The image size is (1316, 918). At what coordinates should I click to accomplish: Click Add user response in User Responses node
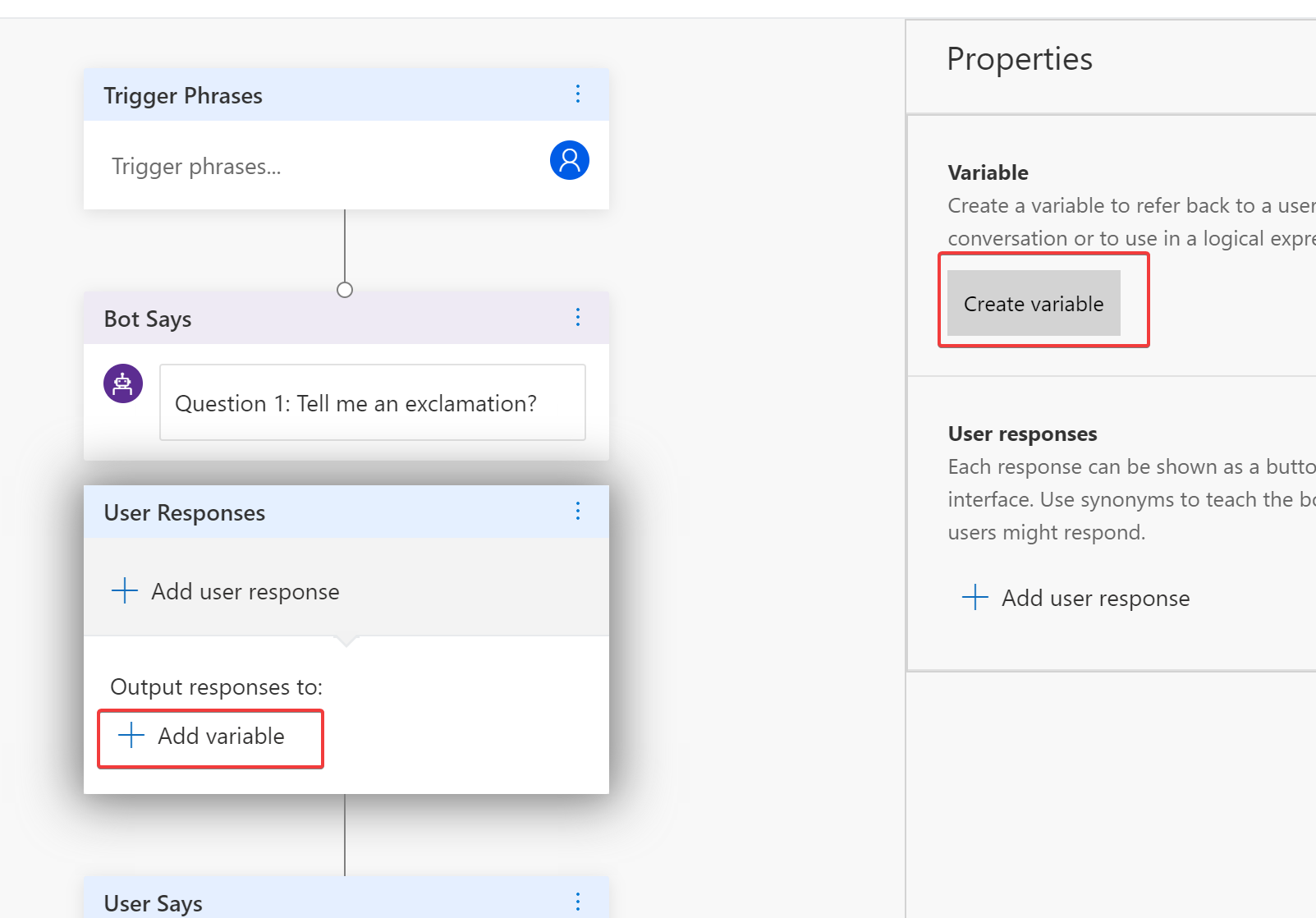coord(244,590)
